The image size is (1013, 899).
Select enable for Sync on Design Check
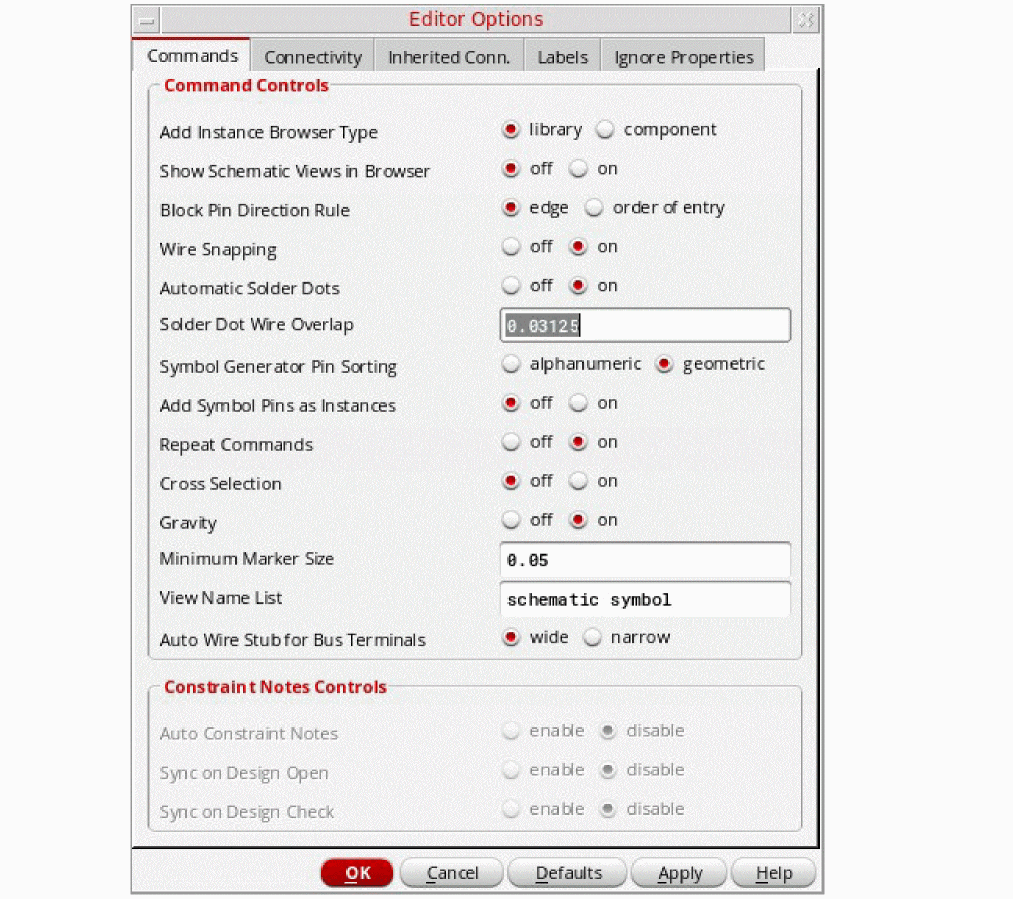[x=510, y=809]
